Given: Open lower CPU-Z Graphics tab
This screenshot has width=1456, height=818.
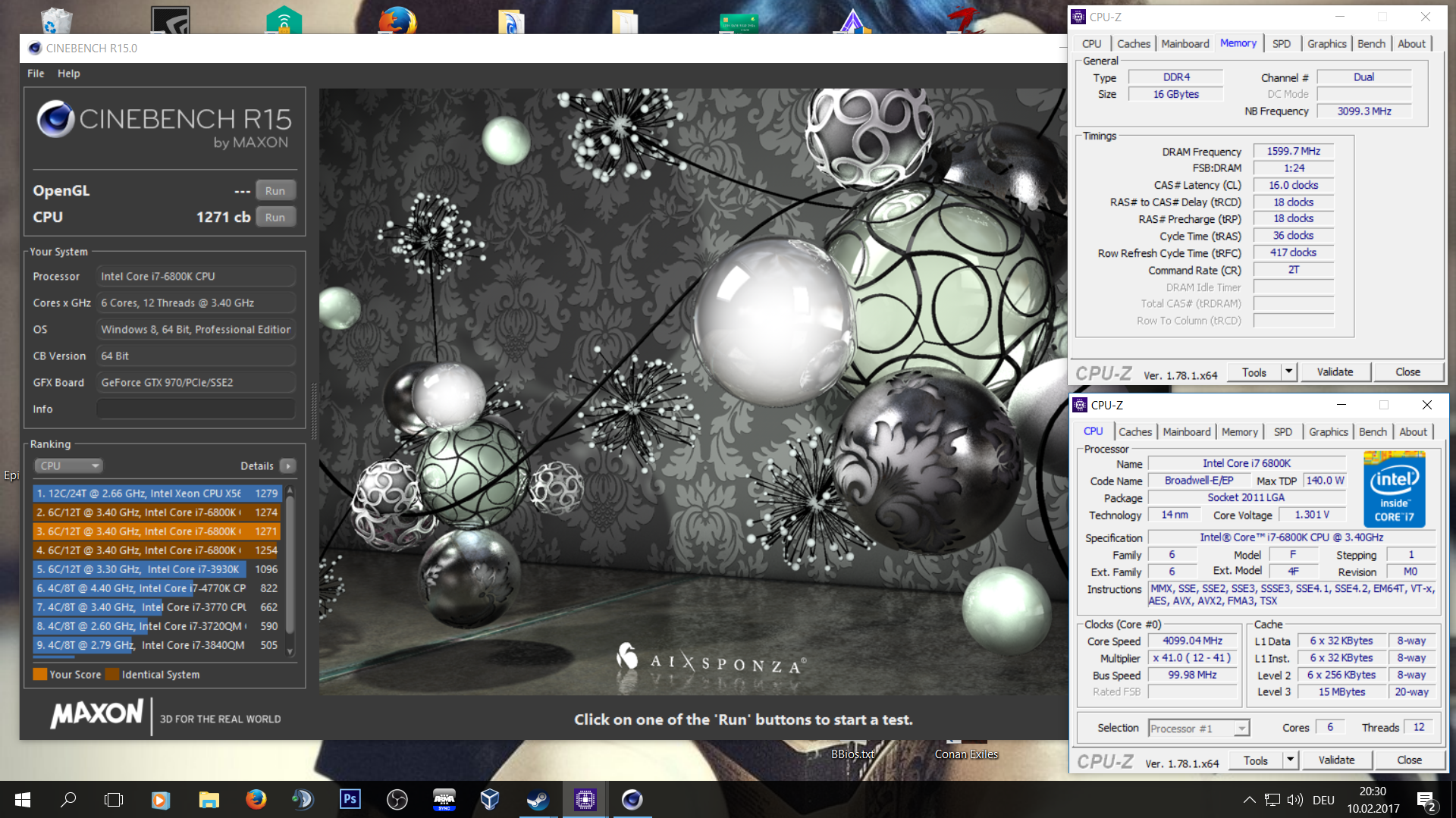Looking at the screenshot, I should click(x=1329, y=432).
